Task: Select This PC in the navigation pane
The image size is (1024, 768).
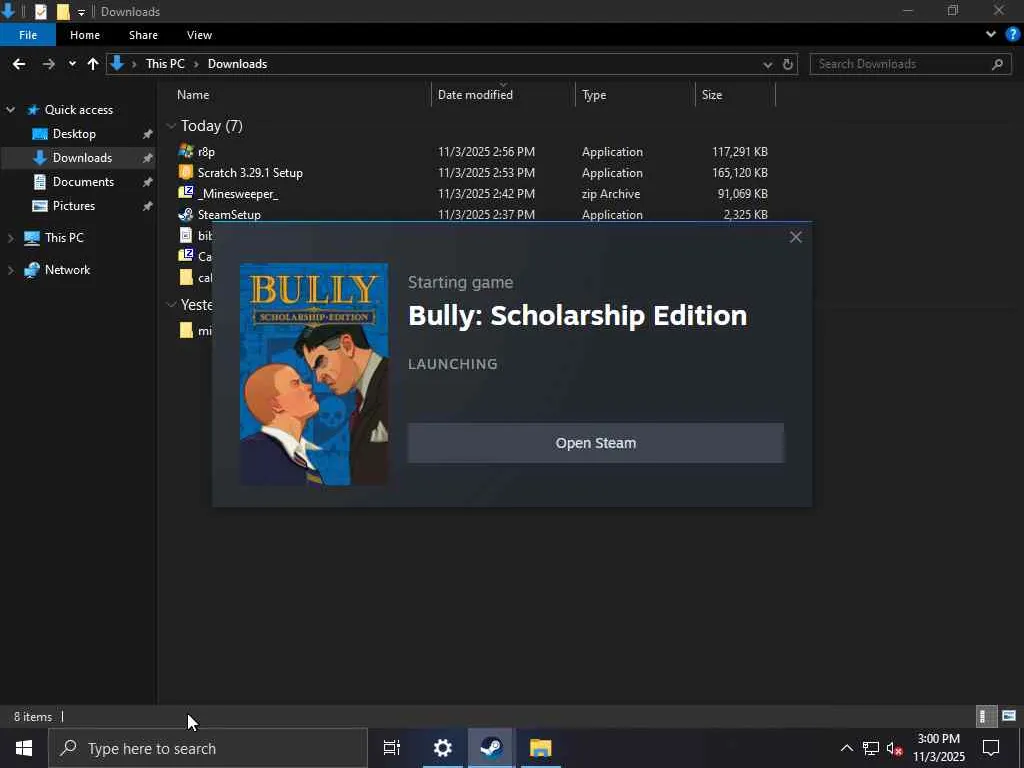Action: (x=64, y=238)
